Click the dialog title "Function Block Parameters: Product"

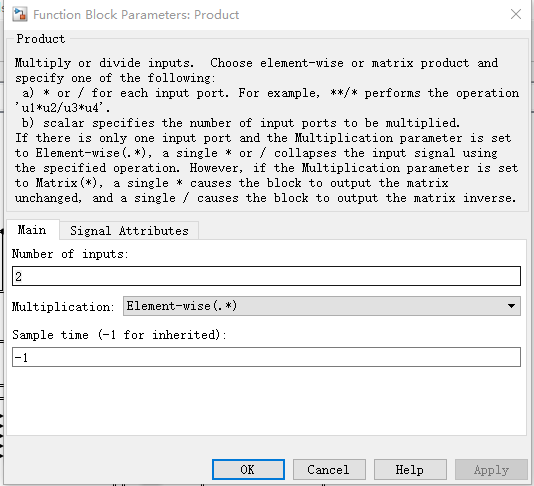coord(136,15)
